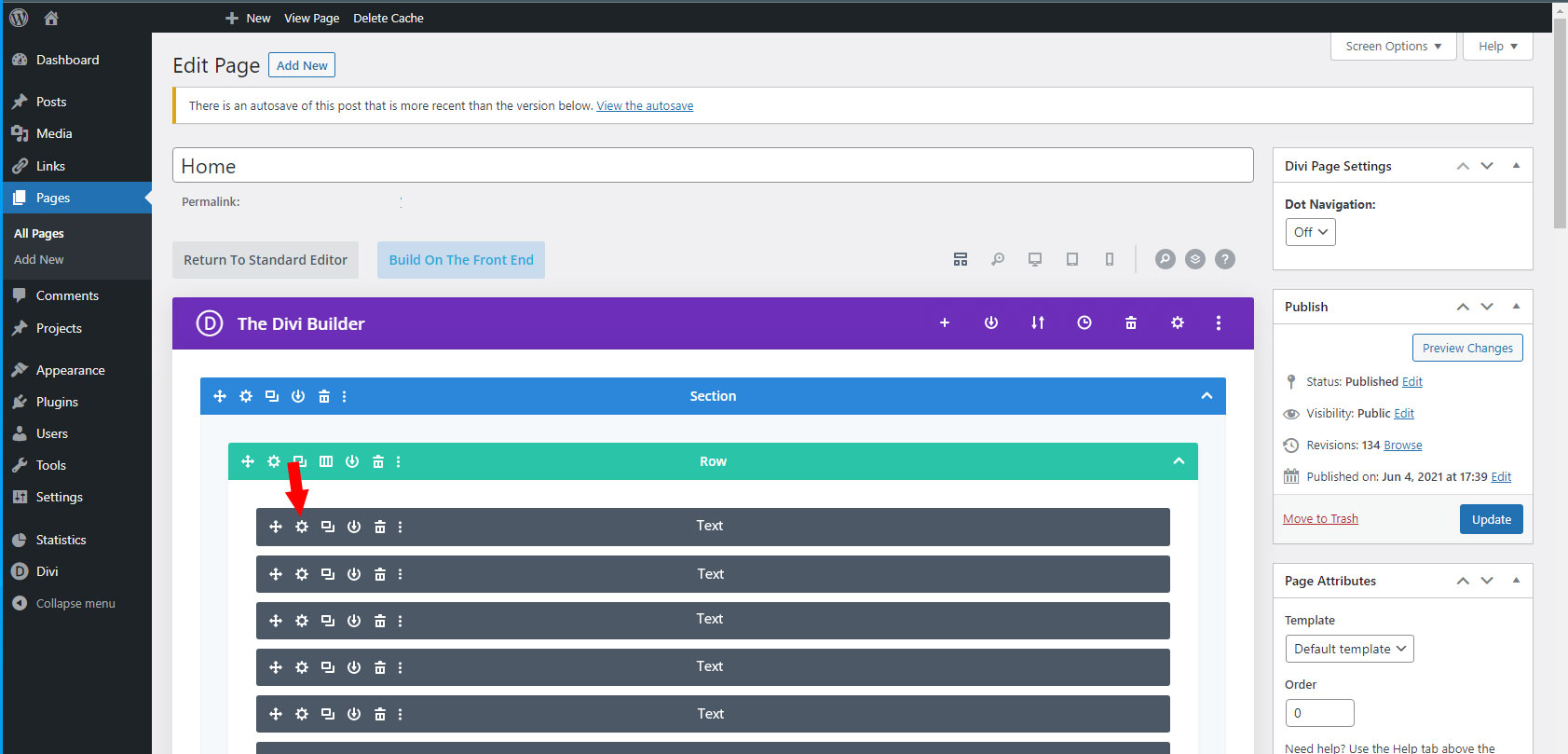Click the Update button
Image resolution: width=1568 pixels, height=754 pixels.
click(1492, 519)
